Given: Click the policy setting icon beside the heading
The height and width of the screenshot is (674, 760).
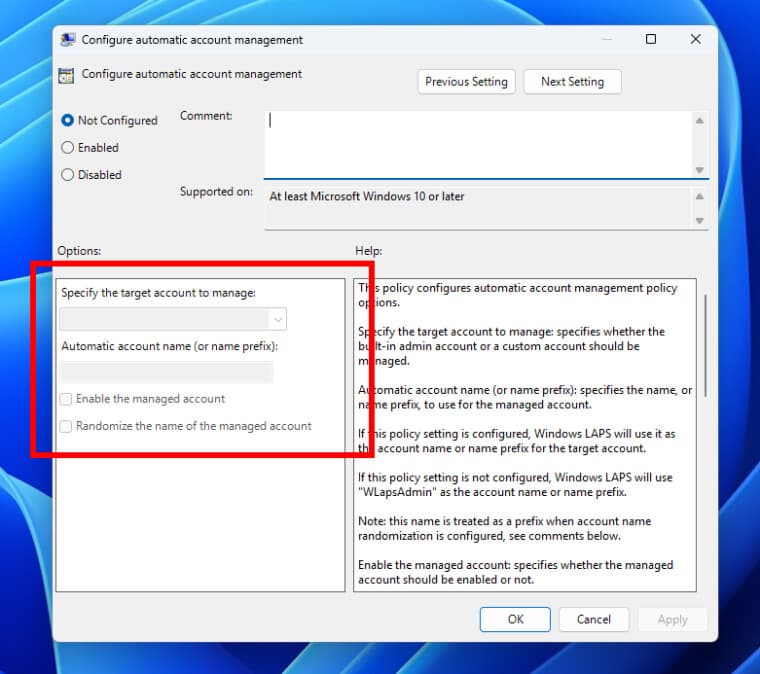Looking at the screenshot, I should click(67, 75).
